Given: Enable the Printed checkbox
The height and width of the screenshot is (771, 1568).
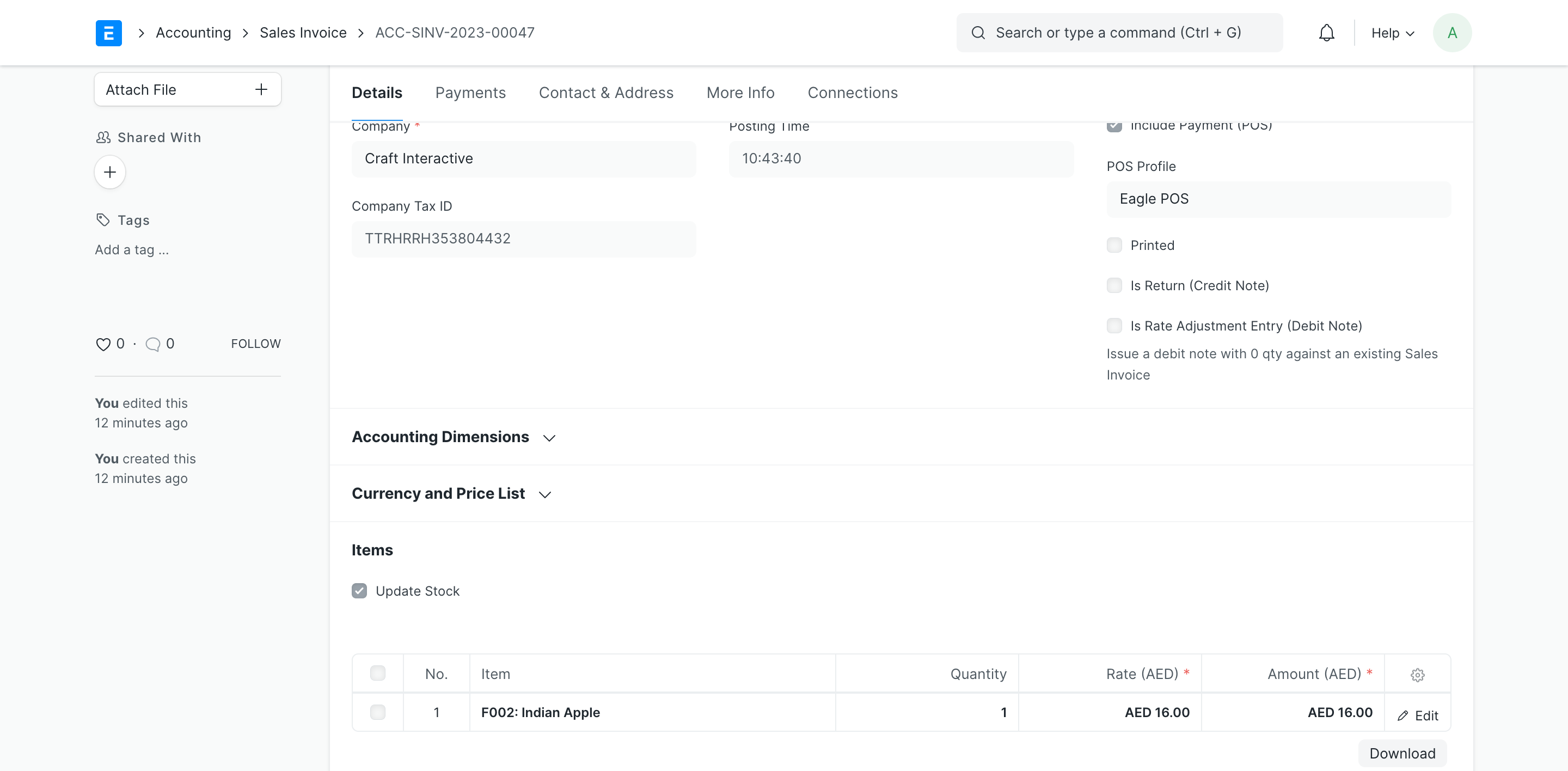Looking at the screenshot, I should click(x=1114, y=244).
